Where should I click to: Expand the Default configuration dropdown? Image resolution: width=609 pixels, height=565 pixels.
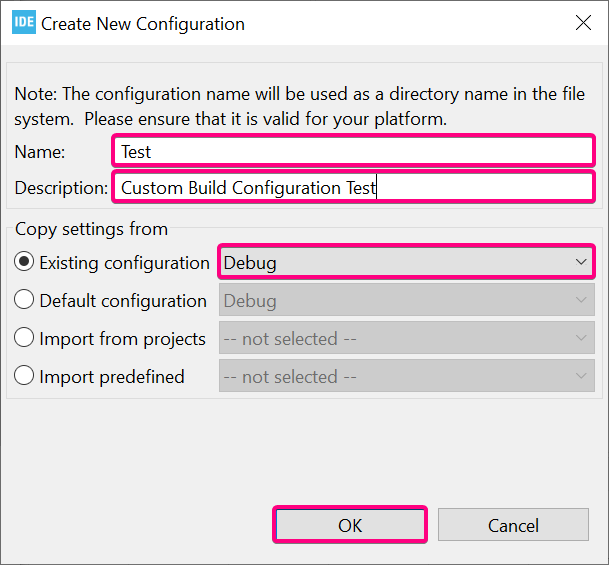(406, 301)
